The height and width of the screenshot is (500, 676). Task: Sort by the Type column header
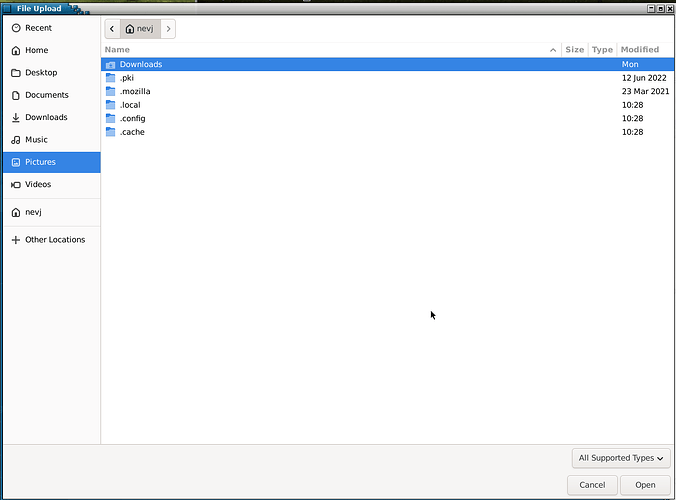pos(602,50)
